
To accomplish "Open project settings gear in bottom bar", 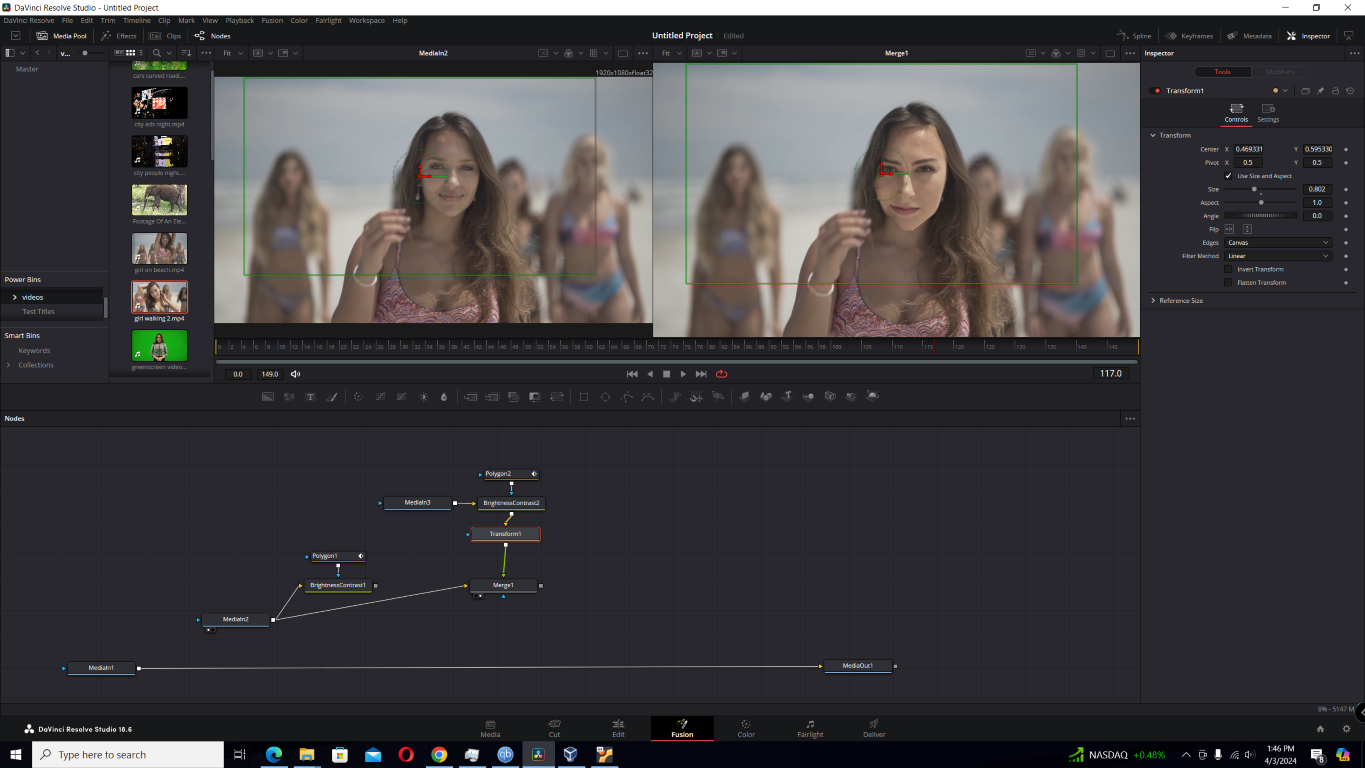I will click(1347, 729).
